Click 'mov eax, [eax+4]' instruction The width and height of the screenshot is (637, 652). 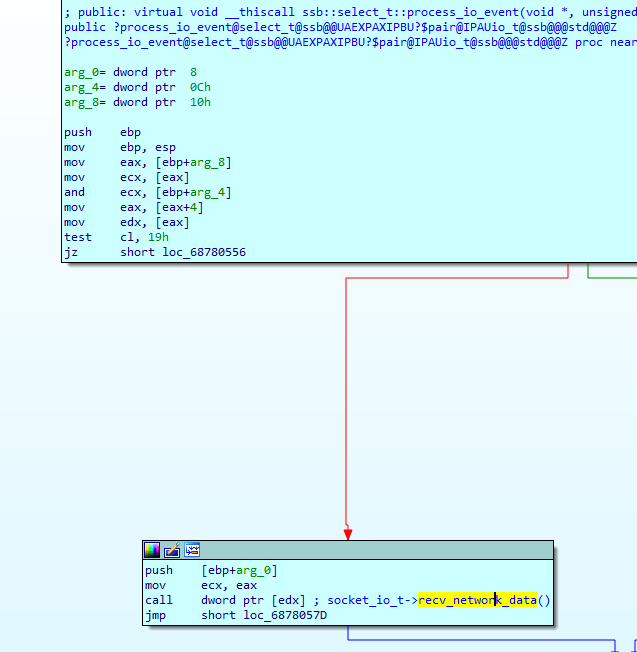pyautogui.click(x=133, y=207)
